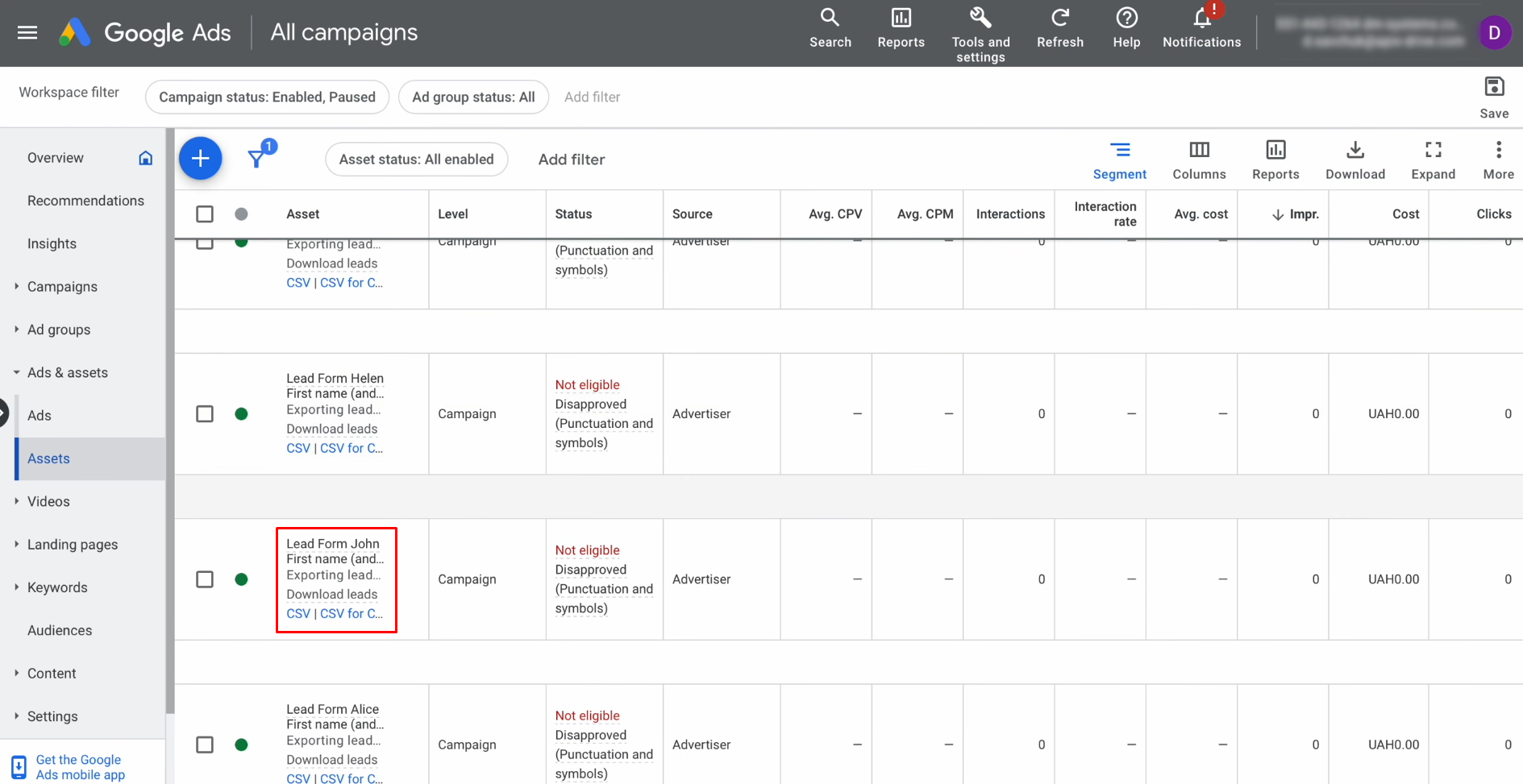
Task: Open the hamburger main menu
Action: point(27,32)
